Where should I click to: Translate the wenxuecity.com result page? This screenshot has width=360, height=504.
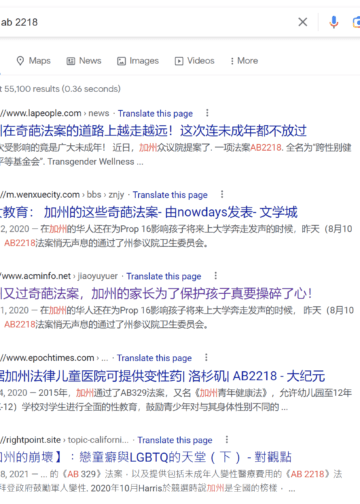tap(170, 195)
